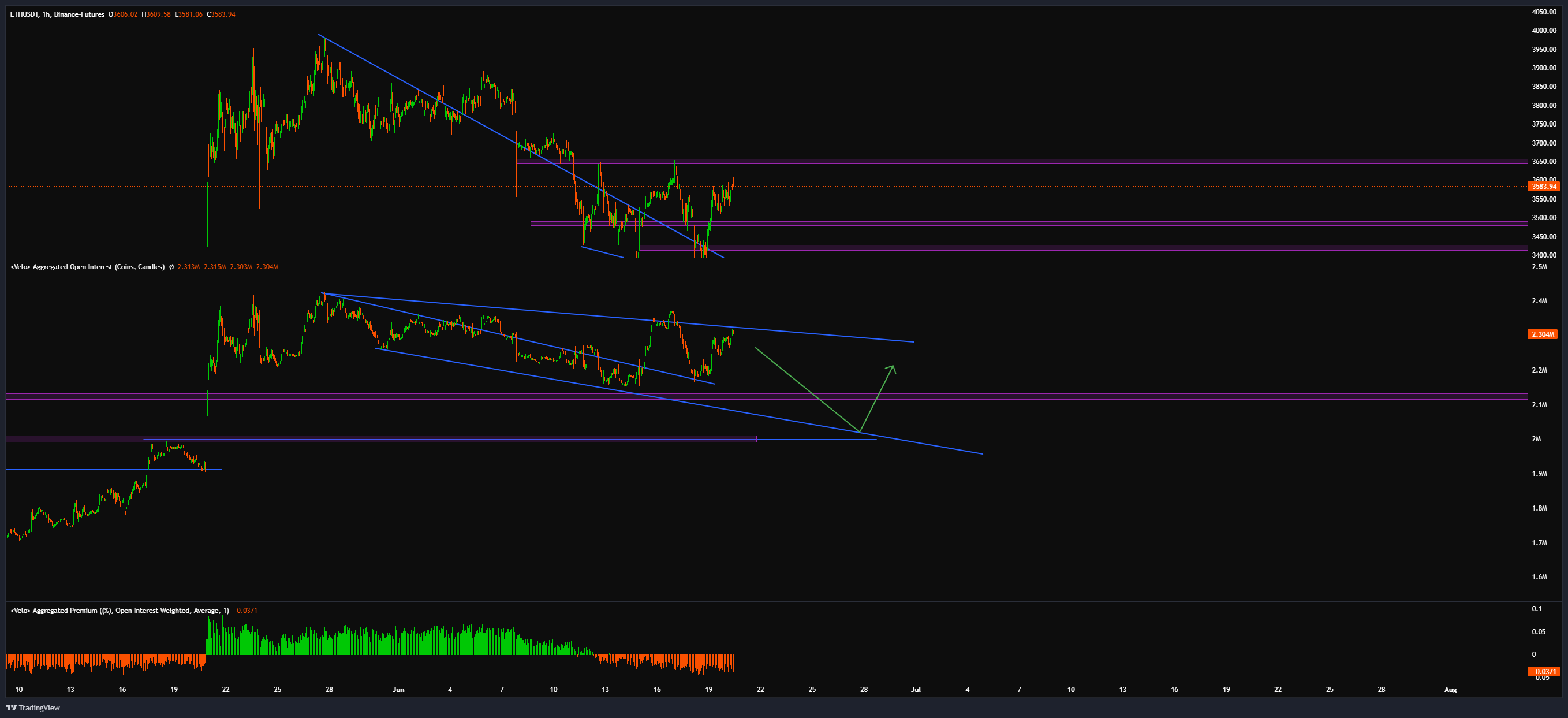The height and width of the screenshot is (718, 1568).
Task: Click the open interest value tag 2.304M
Action: tap(1543, 334)
